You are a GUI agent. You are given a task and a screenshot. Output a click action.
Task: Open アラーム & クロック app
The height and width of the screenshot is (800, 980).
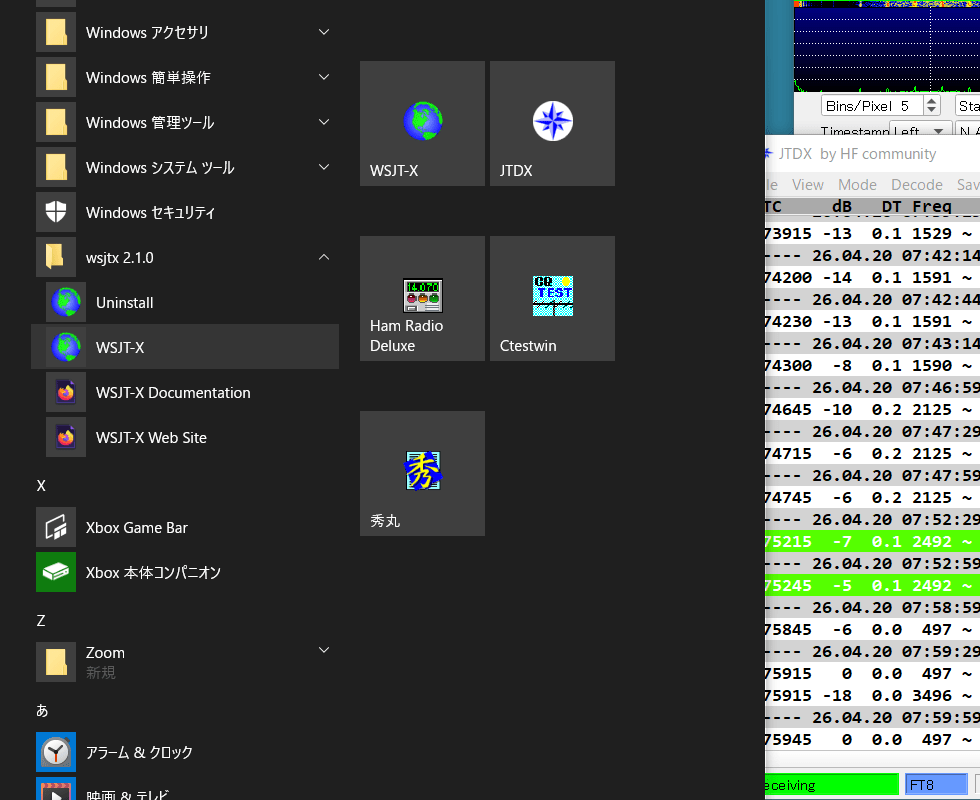click(x=139, y=752)
